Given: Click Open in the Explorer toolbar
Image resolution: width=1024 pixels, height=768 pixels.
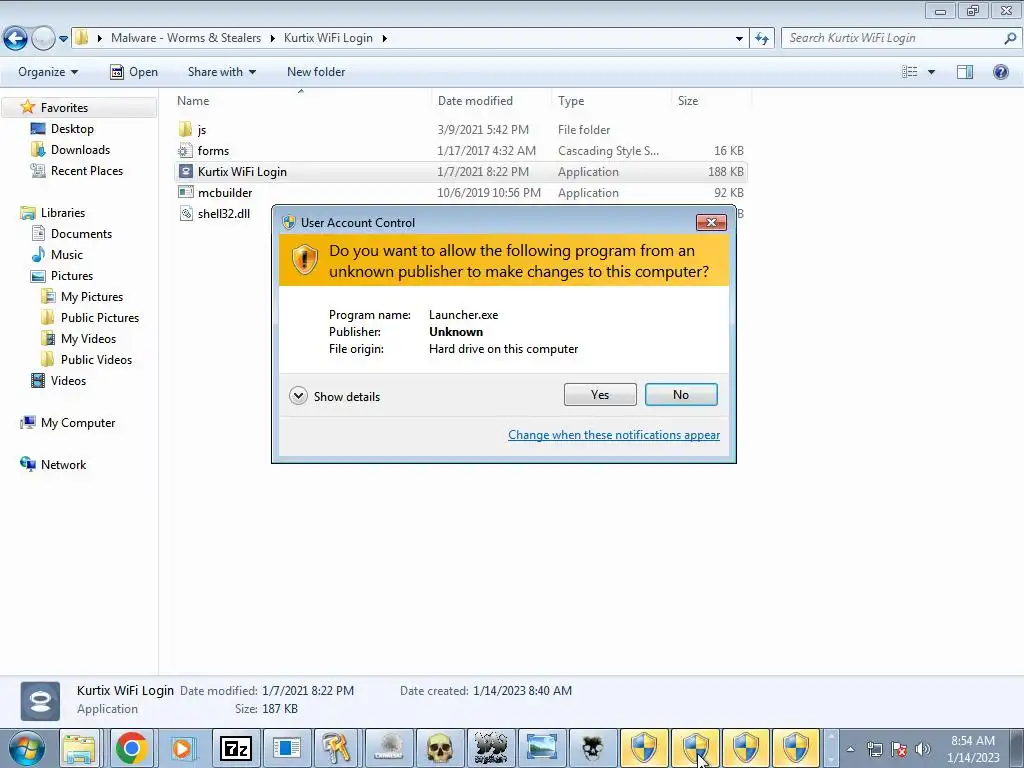Looking at the screenshot, I should coord(135,72).
